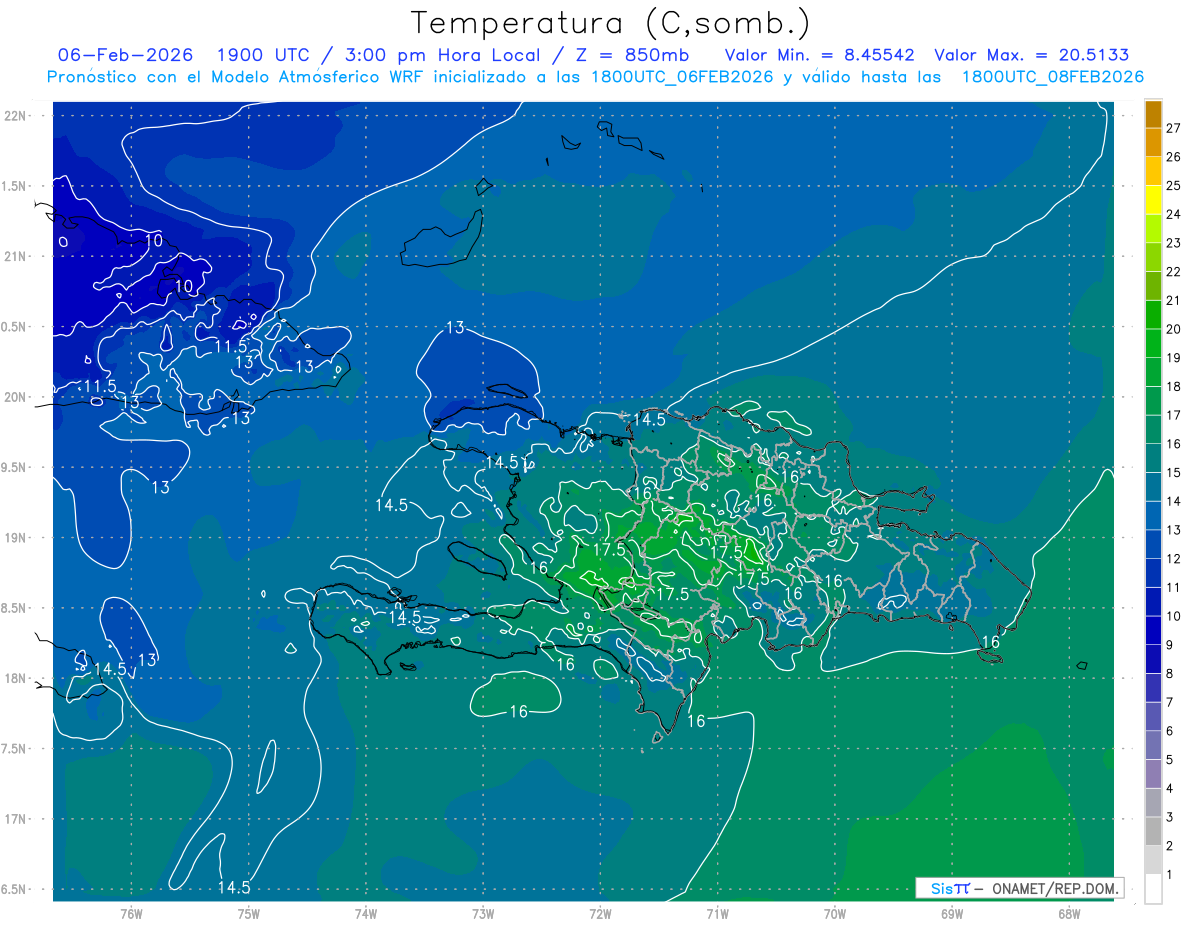Click the 18N latitude axis label
Image resolution: width=1200 pixels, height=927 pixels.
[x=16, y=678]
